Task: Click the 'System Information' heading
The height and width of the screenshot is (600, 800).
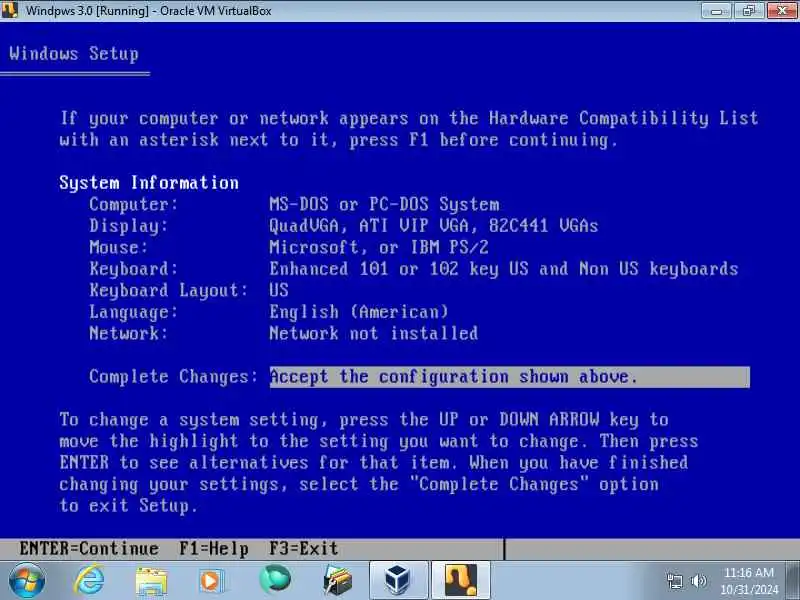Action: [149, 183]
